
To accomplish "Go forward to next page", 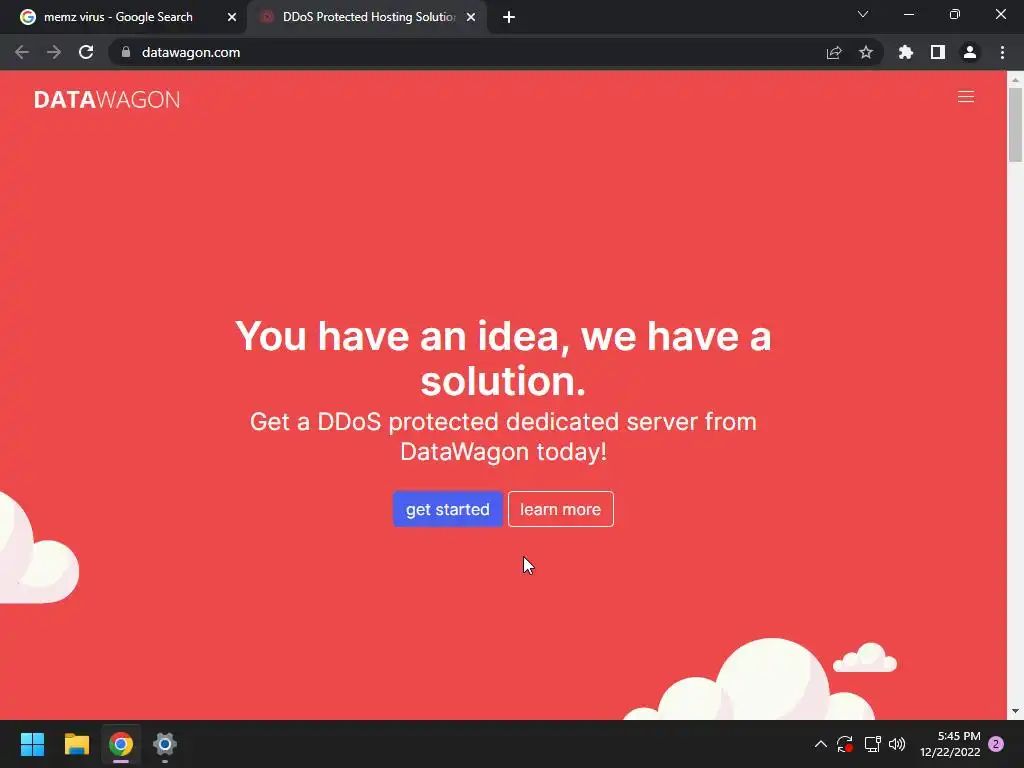I will tap(54, 52).
